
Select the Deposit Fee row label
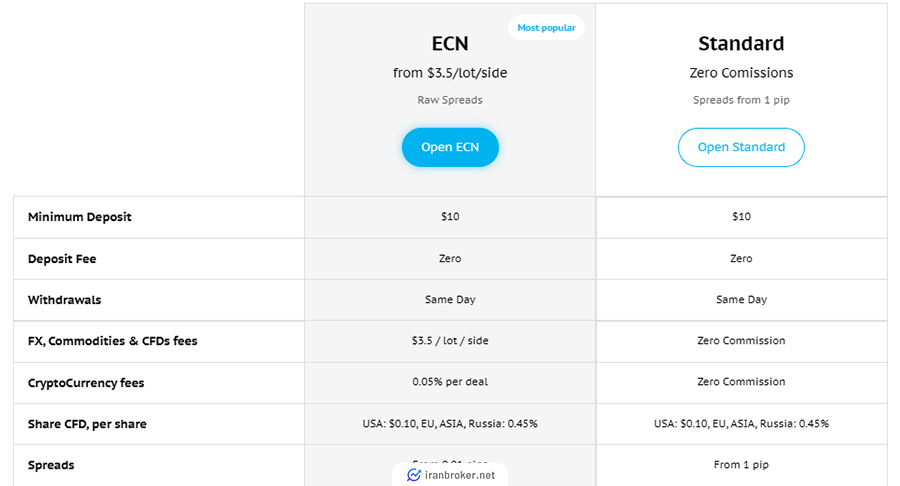tap(62, 259)
